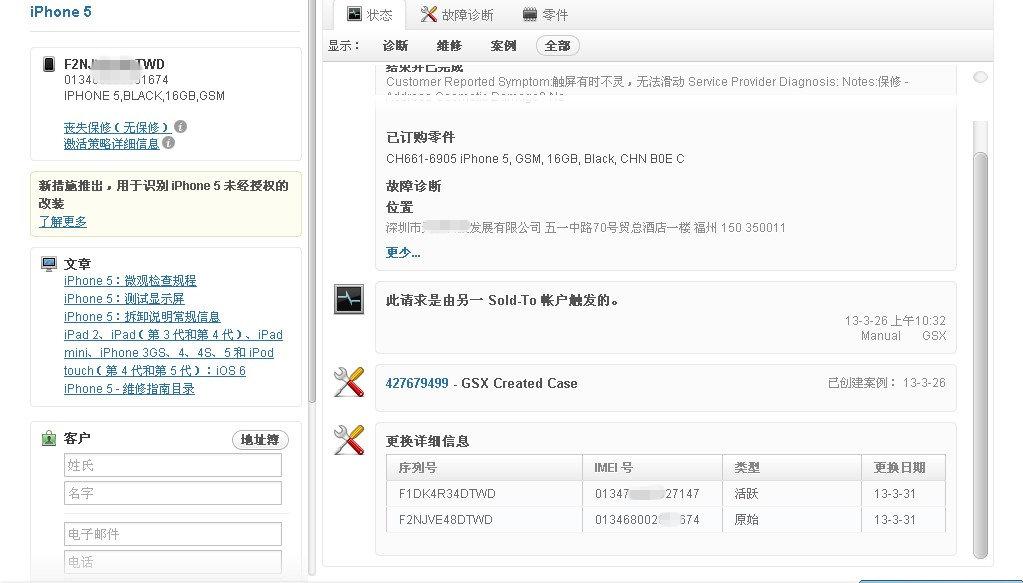Click the 状态 tab monitor icon
This screenshot has height=583, width=1023.
pos(354,14)
